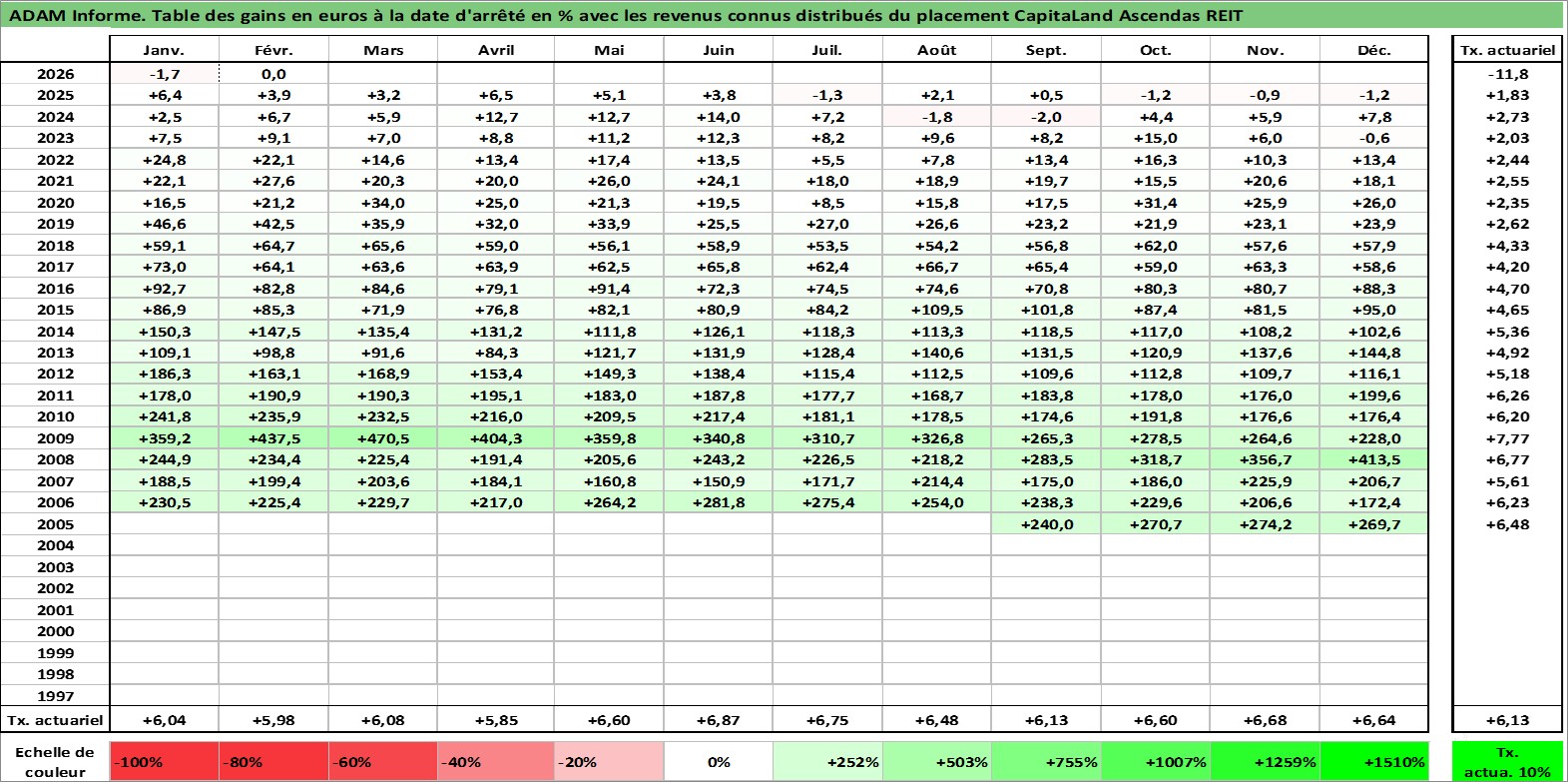
Task: Pick the -60% color scale swatch
Action: click(x=383, y=762)
